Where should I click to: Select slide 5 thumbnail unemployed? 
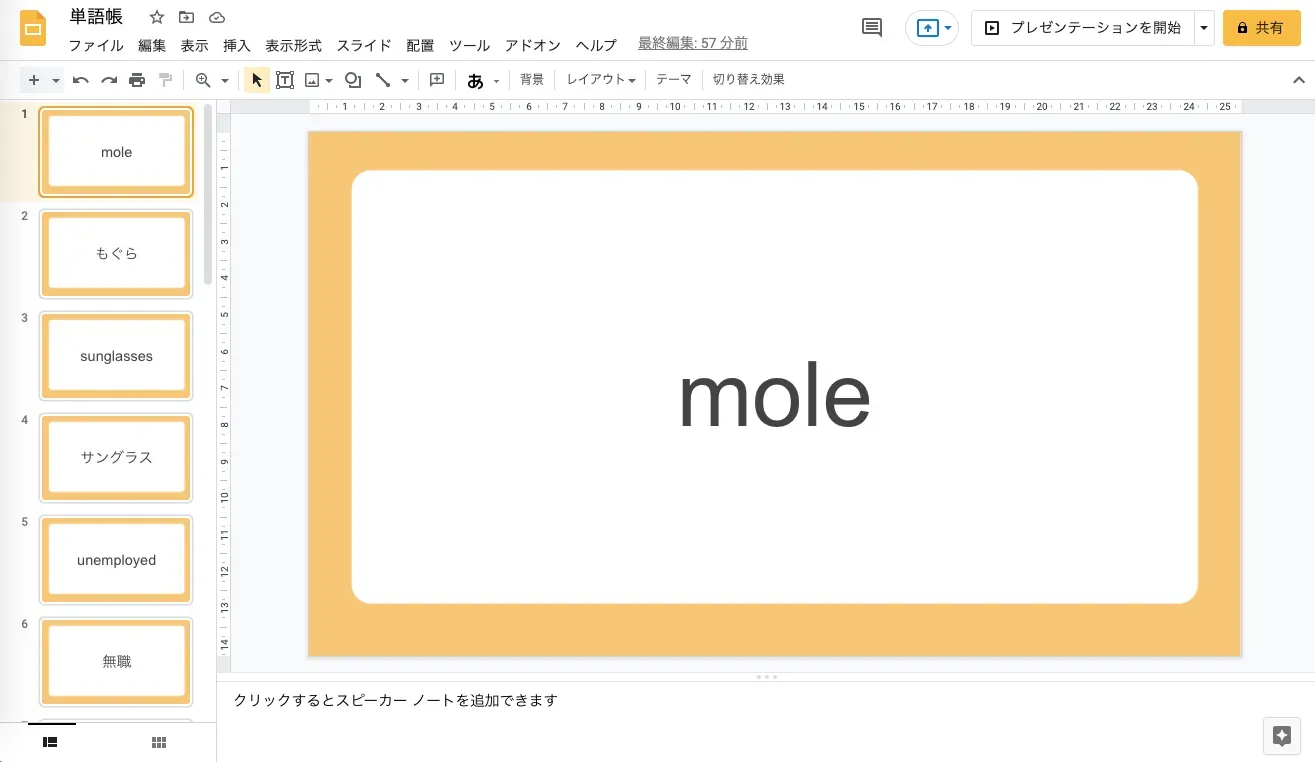[x=116, y=560]
